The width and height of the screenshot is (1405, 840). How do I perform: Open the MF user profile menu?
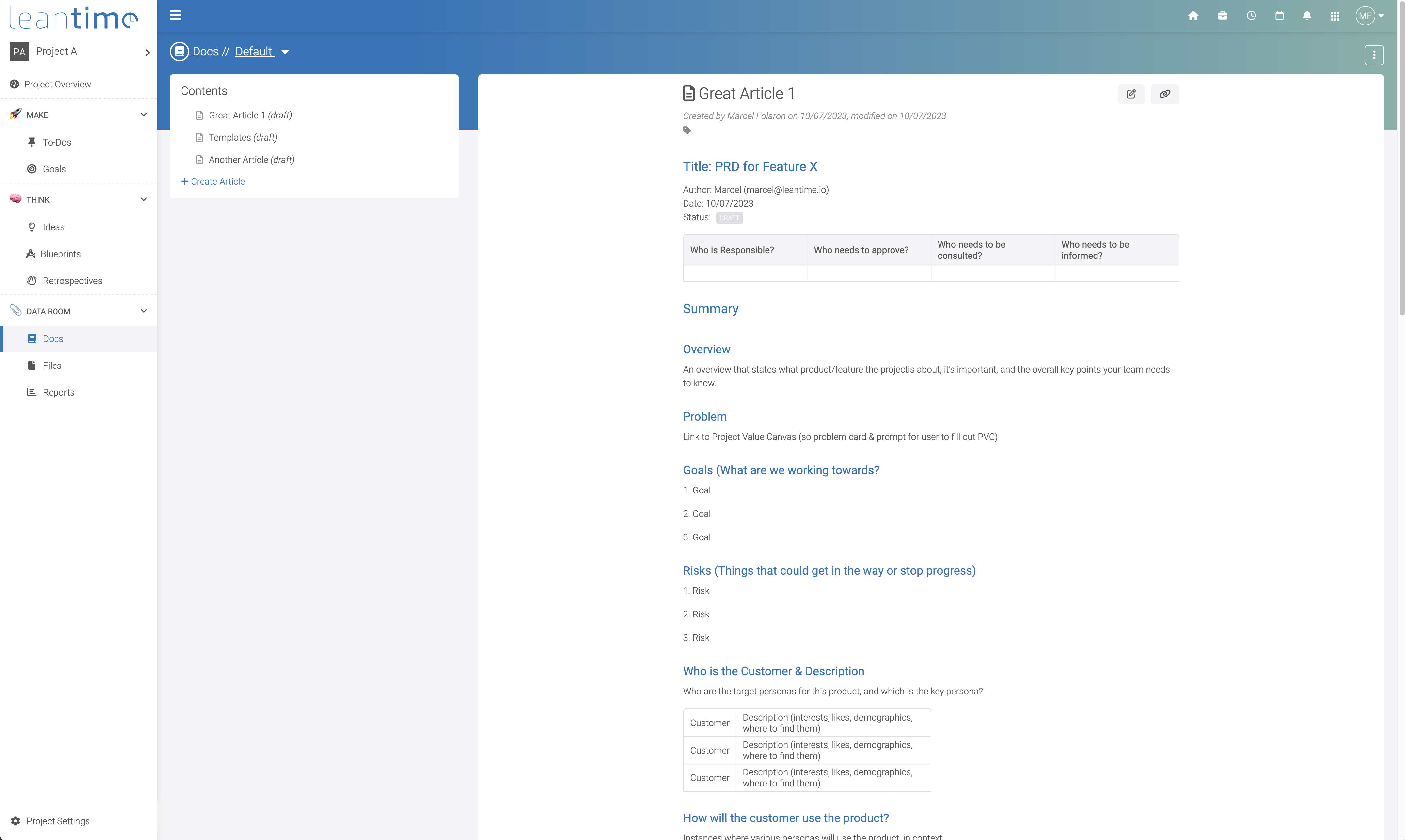click(x=1370, y=16)
